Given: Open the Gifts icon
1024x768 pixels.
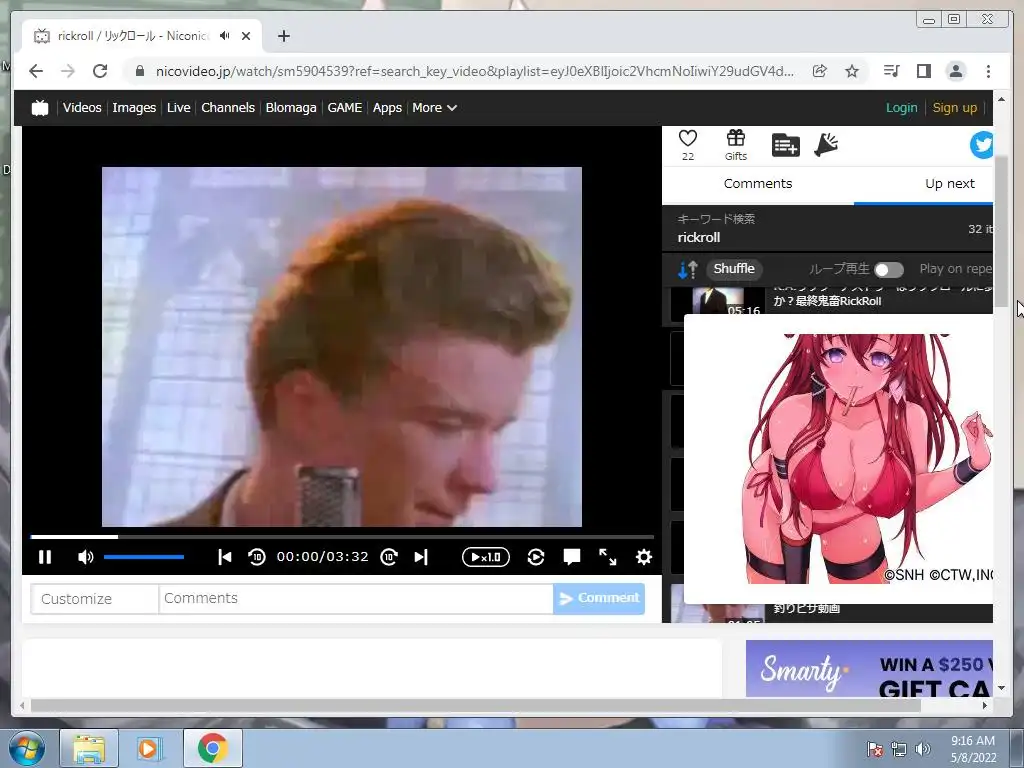Looking at the screenshot, I should click(736, 145).
